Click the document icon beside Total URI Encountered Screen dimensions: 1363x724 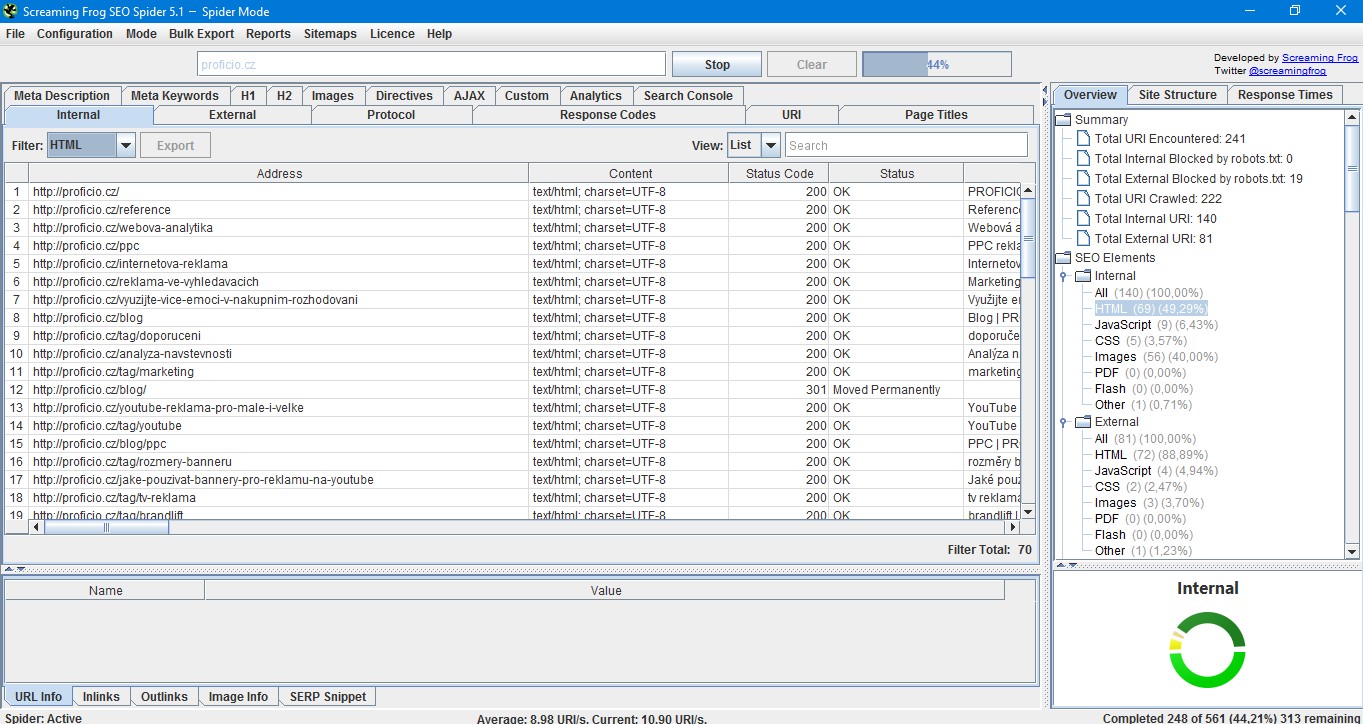coord(1083,139)
